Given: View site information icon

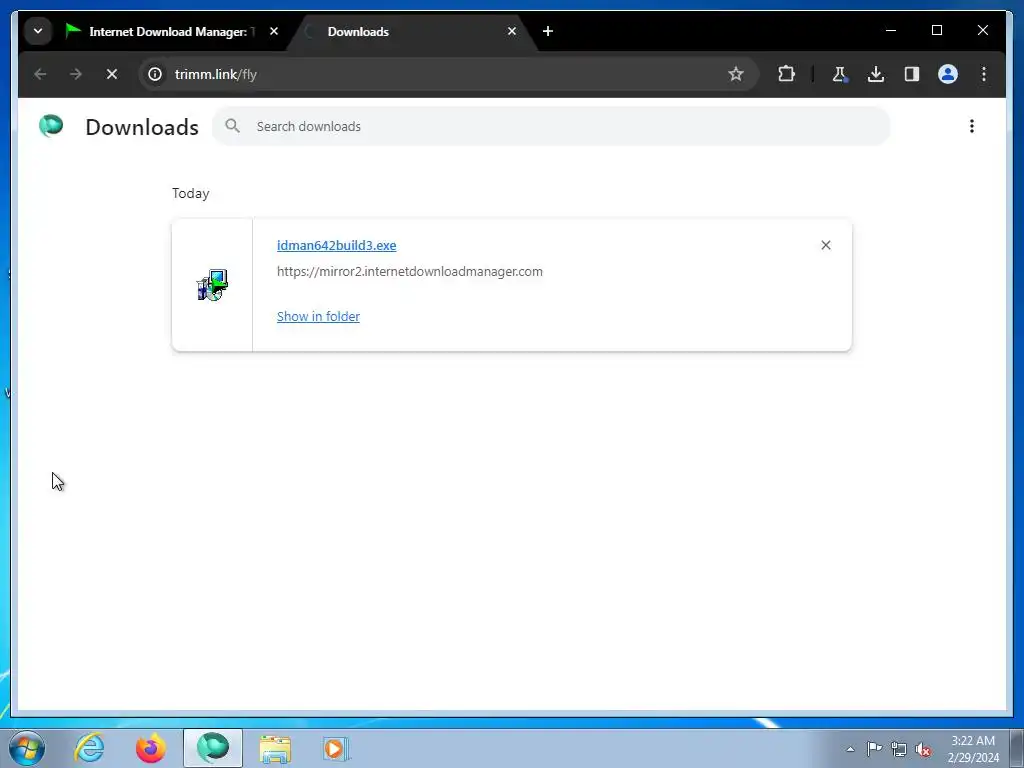Looking at the screenshot, I should pyautogui.click(x=155, y=74).
